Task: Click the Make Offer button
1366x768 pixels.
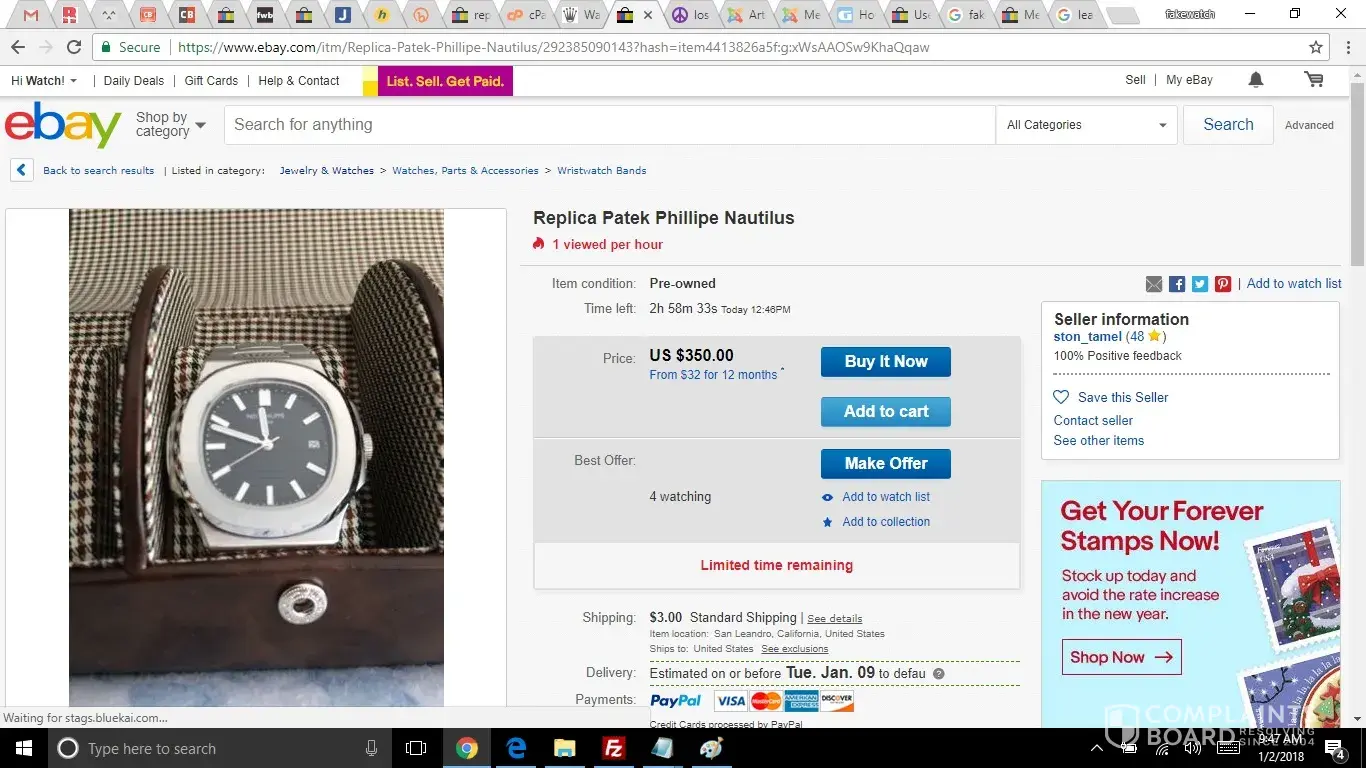Action: click(886, 464)
